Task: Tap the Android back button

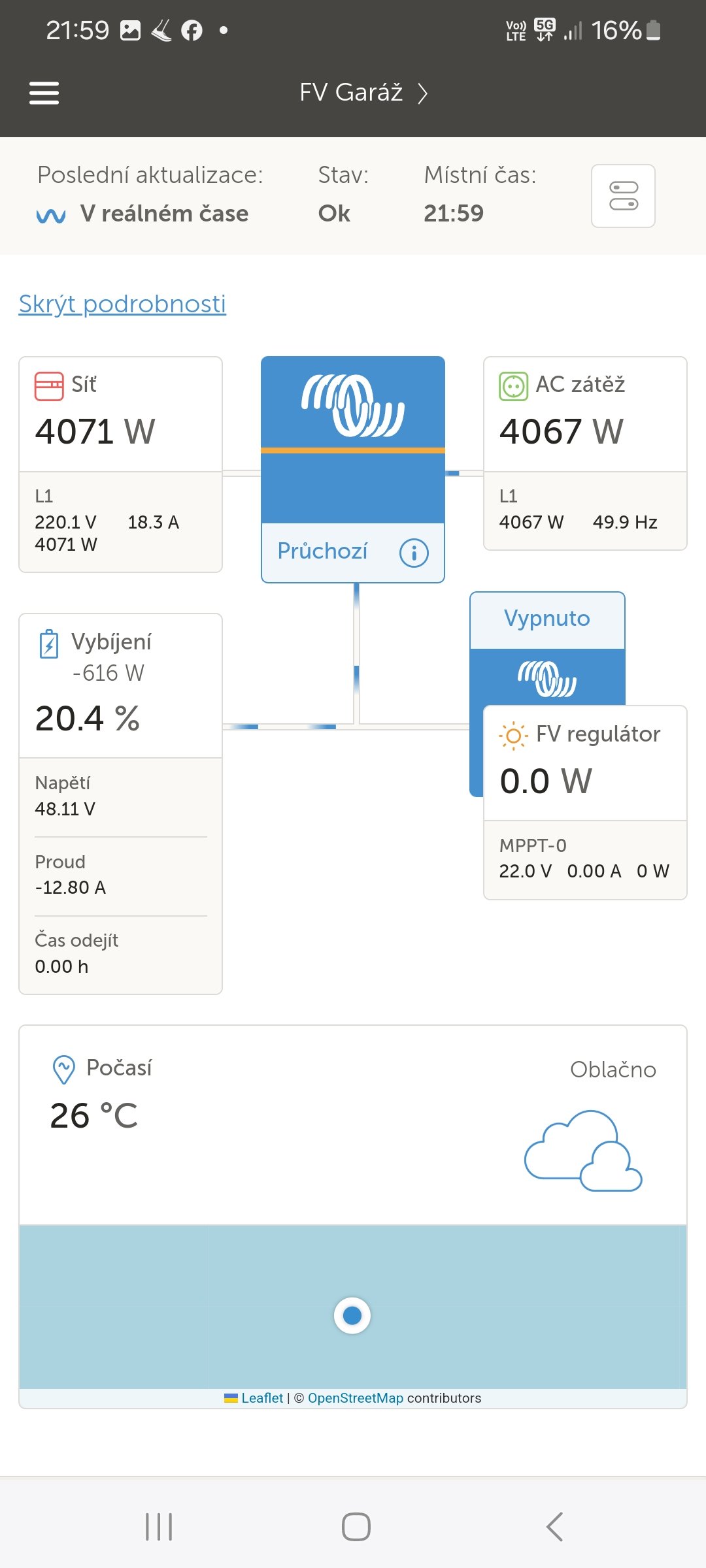Action: pos(554,1527)
